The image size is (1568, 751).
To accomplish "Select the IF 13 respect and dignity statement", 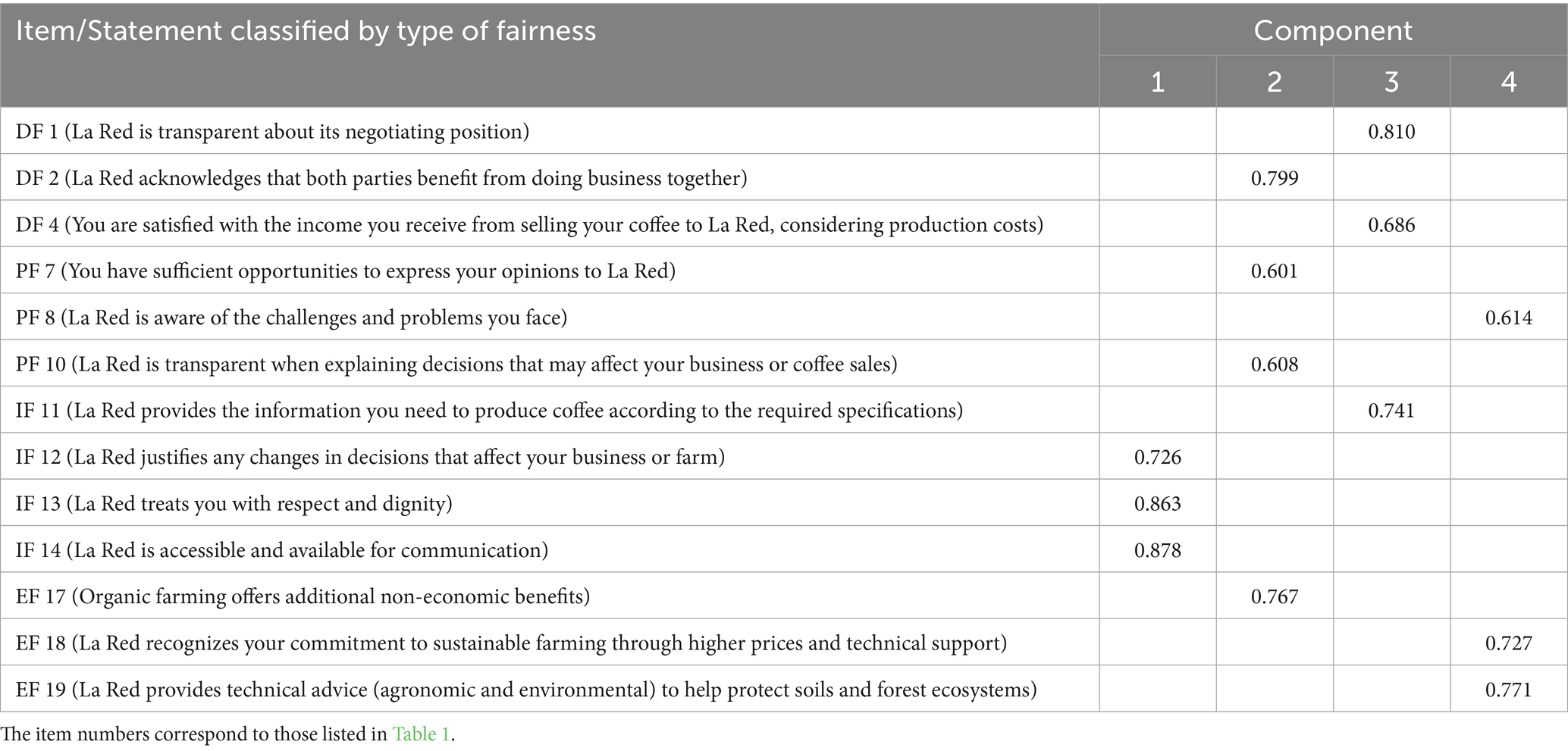I will 234,504.
